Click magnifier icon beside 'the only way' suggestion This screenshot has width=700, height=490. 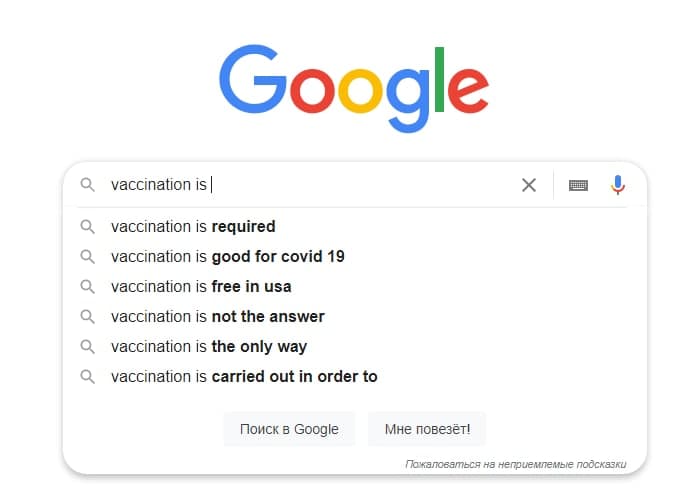[x=88, y=347]
